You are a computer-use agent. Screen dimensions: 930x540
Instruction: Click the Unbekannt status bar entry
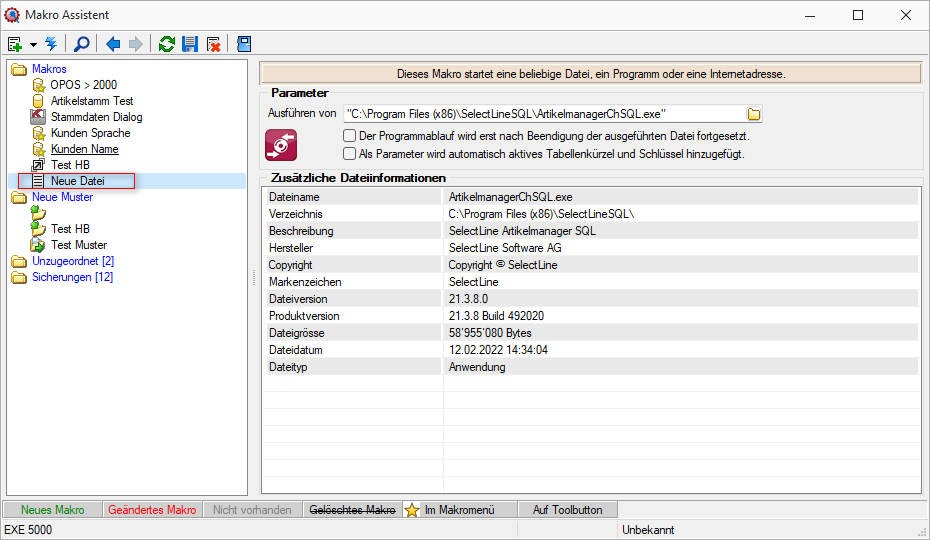pyautogui.click(x=648, y=530)
